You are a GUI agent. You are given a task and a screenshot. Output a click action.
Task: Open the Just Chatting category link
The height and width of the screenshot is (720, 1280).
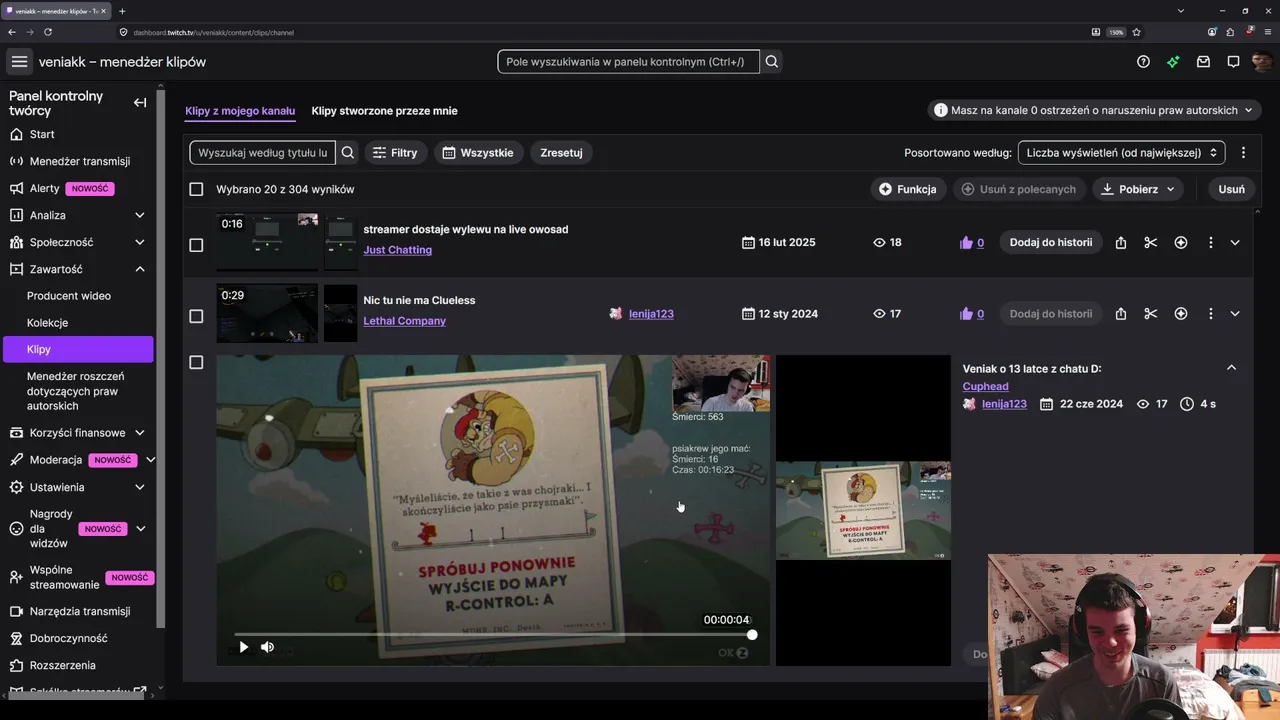pos(398,250)
